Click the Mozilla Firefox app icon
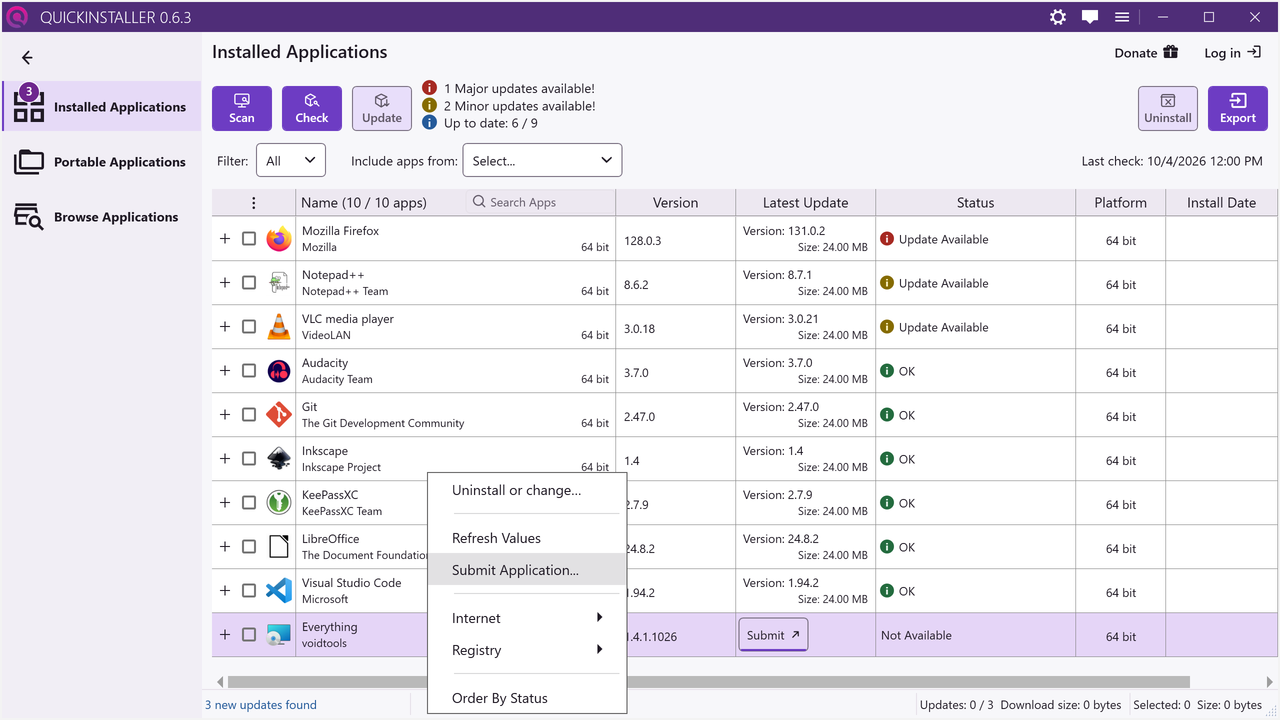The image size is (1280, 720). (x=279, y=239)
